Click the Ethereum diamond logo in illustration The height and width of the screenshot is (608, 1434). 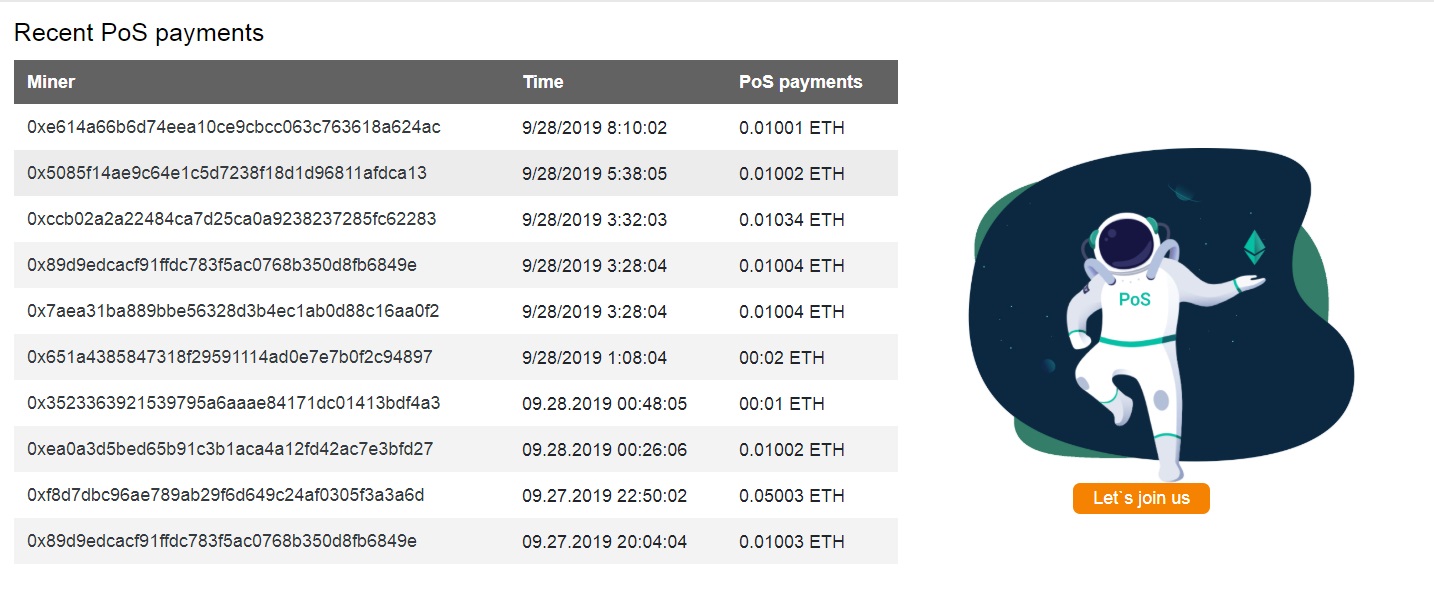click(1254, 247)
